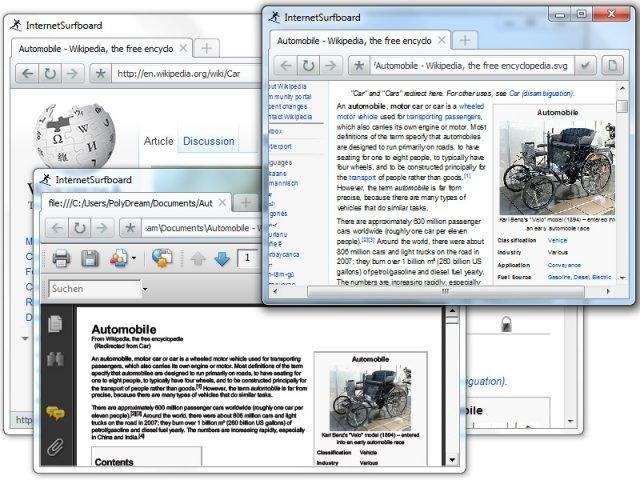Click the en.wikipedia.org/wiki/Car address field
This screenshot has width=640, height=480.
click(186, 73)
